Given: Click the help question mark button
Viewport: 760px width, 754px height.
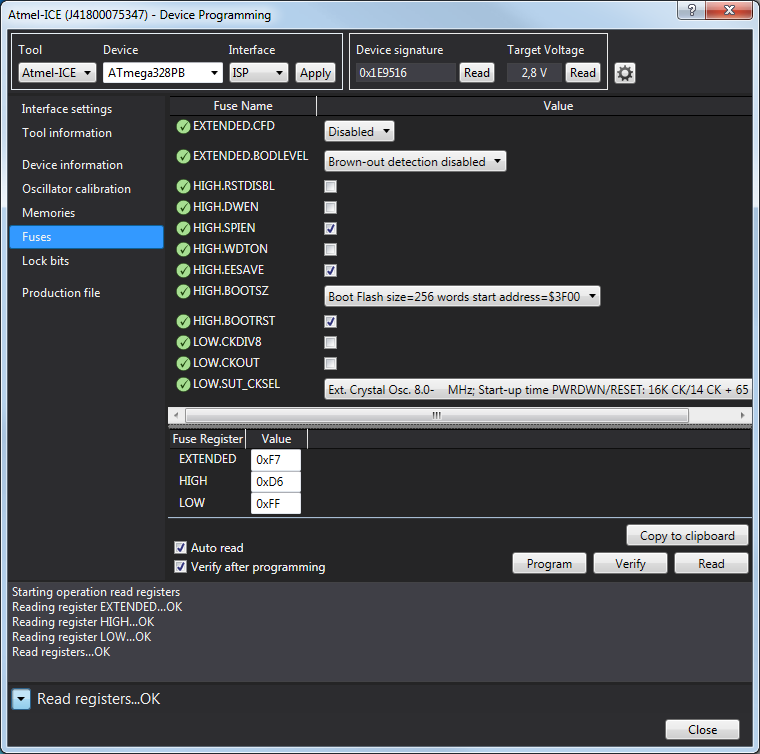Looking at the screenshot, I should [x=692, y=10].
